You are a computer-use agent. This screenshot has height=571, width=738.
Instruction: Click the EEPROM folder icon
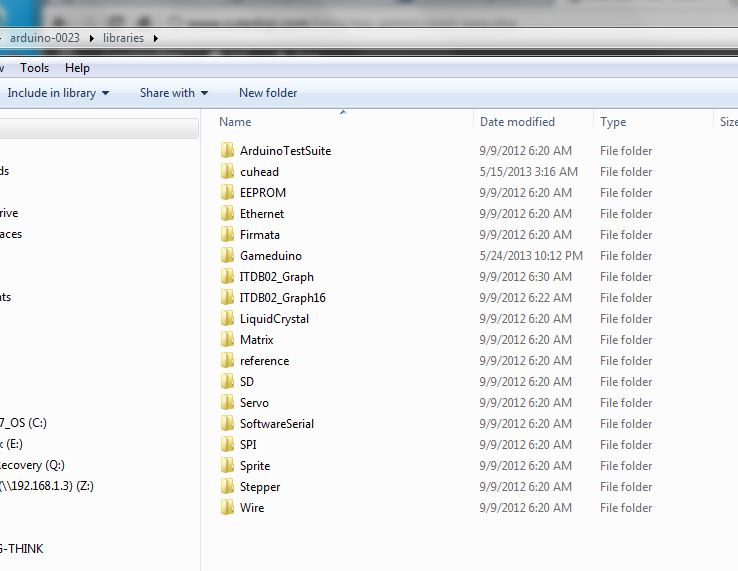(x=227, y=193)
